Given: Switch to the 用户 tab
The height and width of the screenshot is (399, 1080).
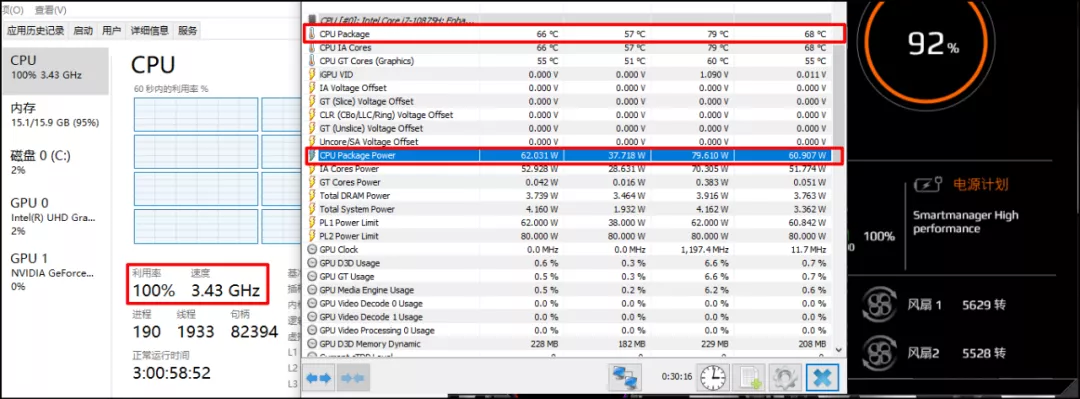Looking at the screenshot, I should coord(112,30).
